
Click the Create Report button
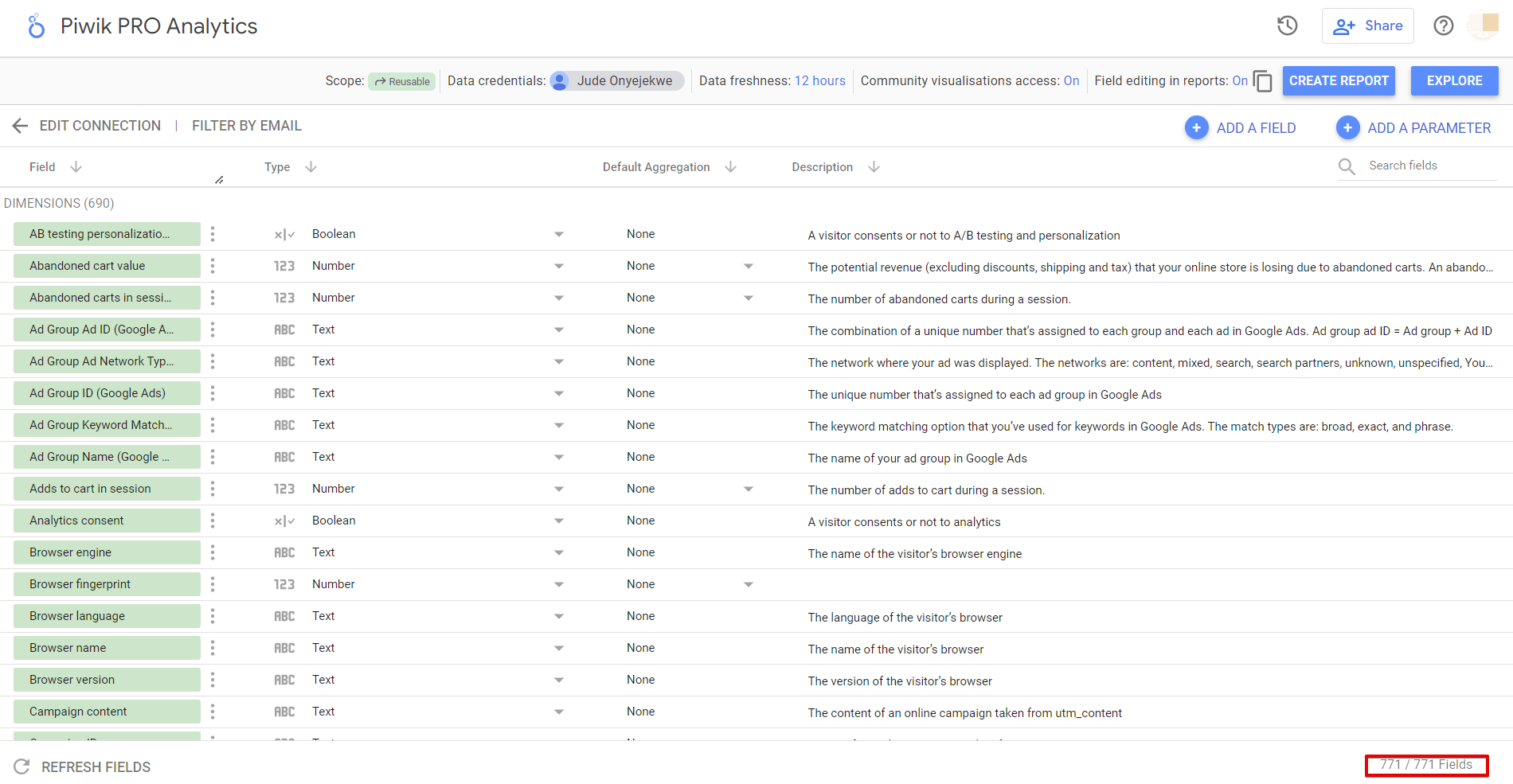[x=1339, y=80]
